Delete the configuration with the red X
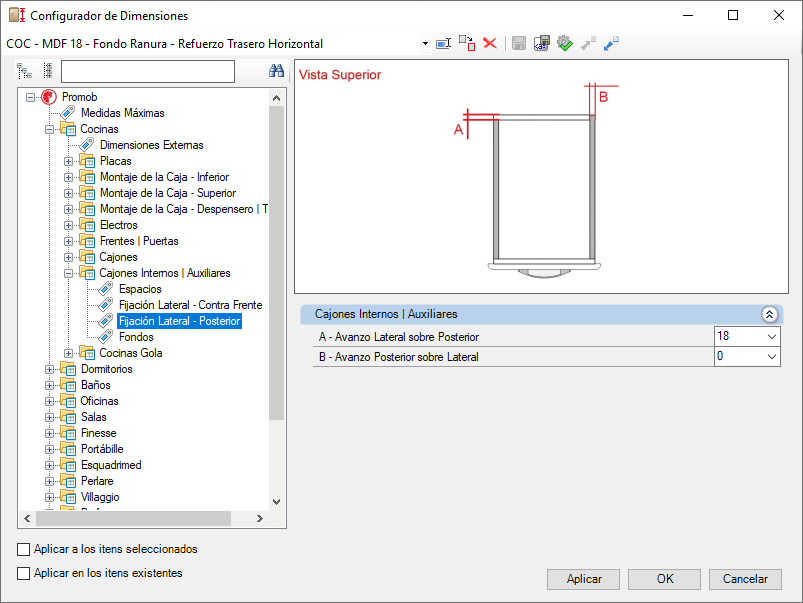Image resolution: width=803 pixels, height=603 pixels. pos(490,44)
